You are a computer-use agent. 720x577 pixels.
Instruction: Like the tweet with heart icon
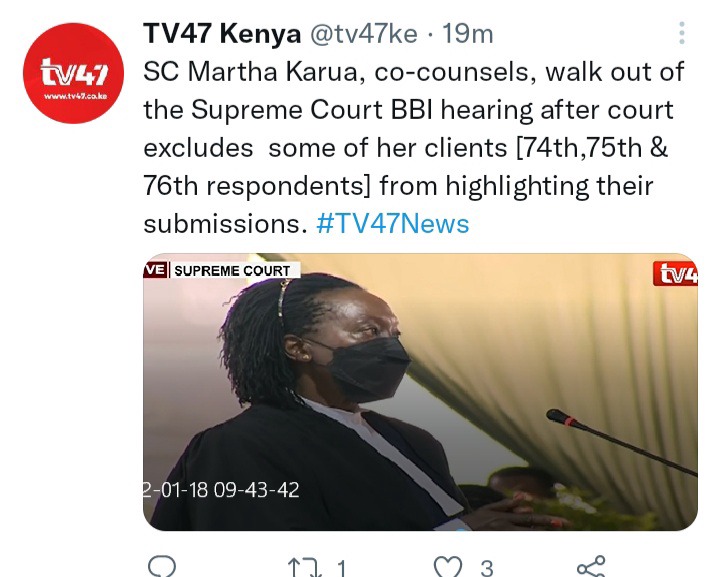pyautogui.click(x=448, y=567)
